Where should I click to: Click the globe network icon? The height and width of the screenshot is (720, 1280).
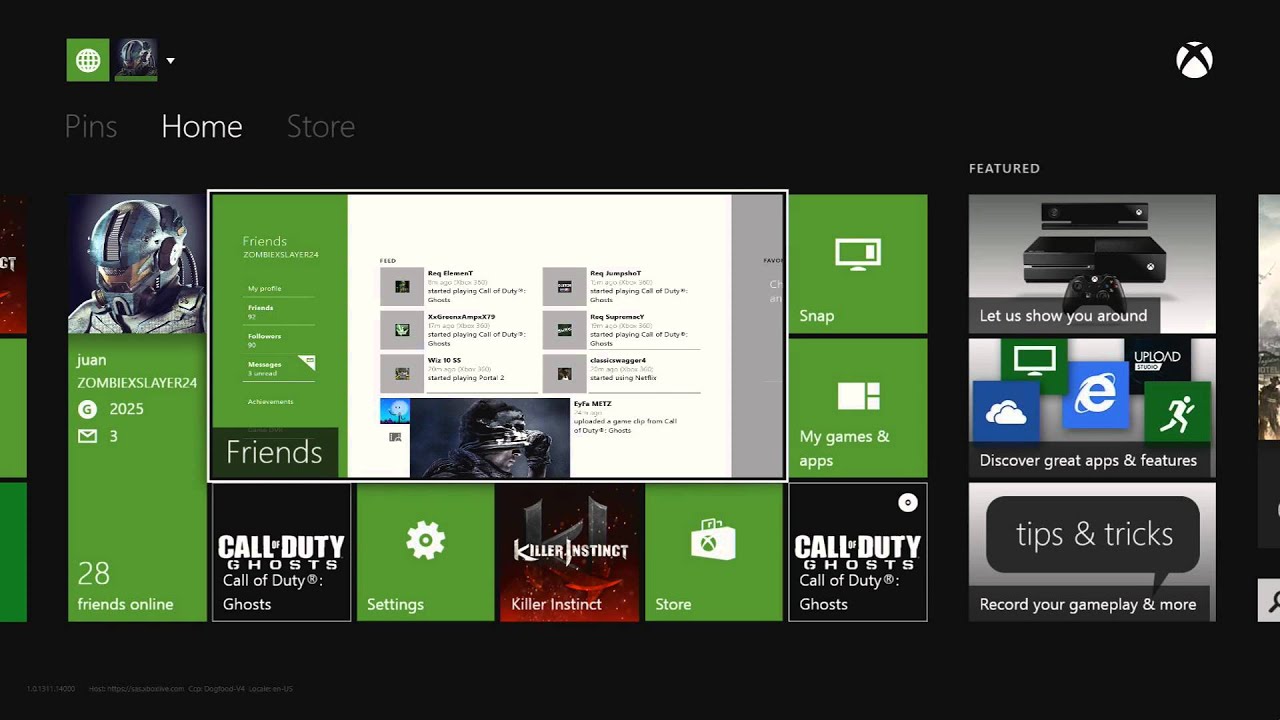tap(88, 60)
